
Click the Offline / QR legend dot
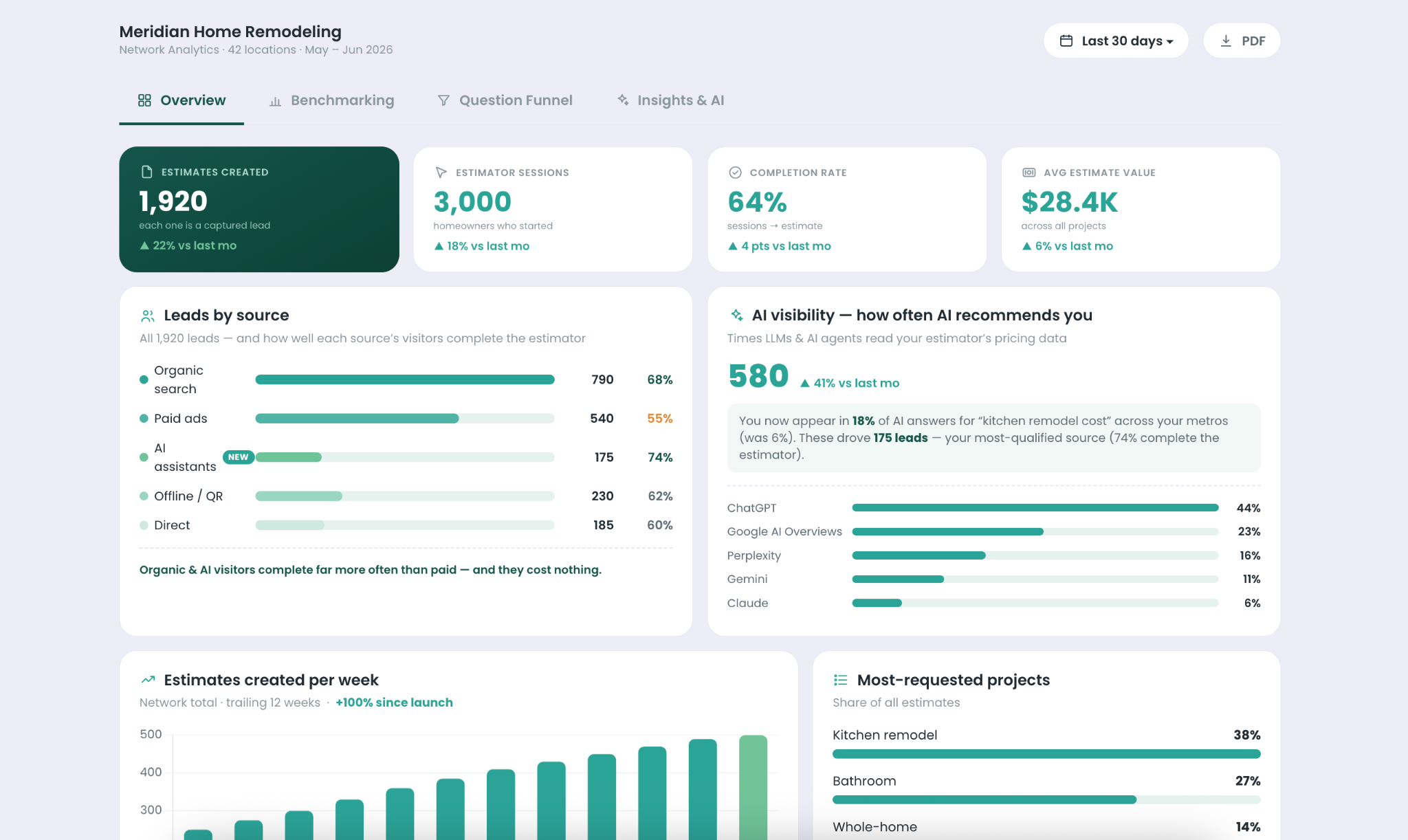[x=144, y=496]
